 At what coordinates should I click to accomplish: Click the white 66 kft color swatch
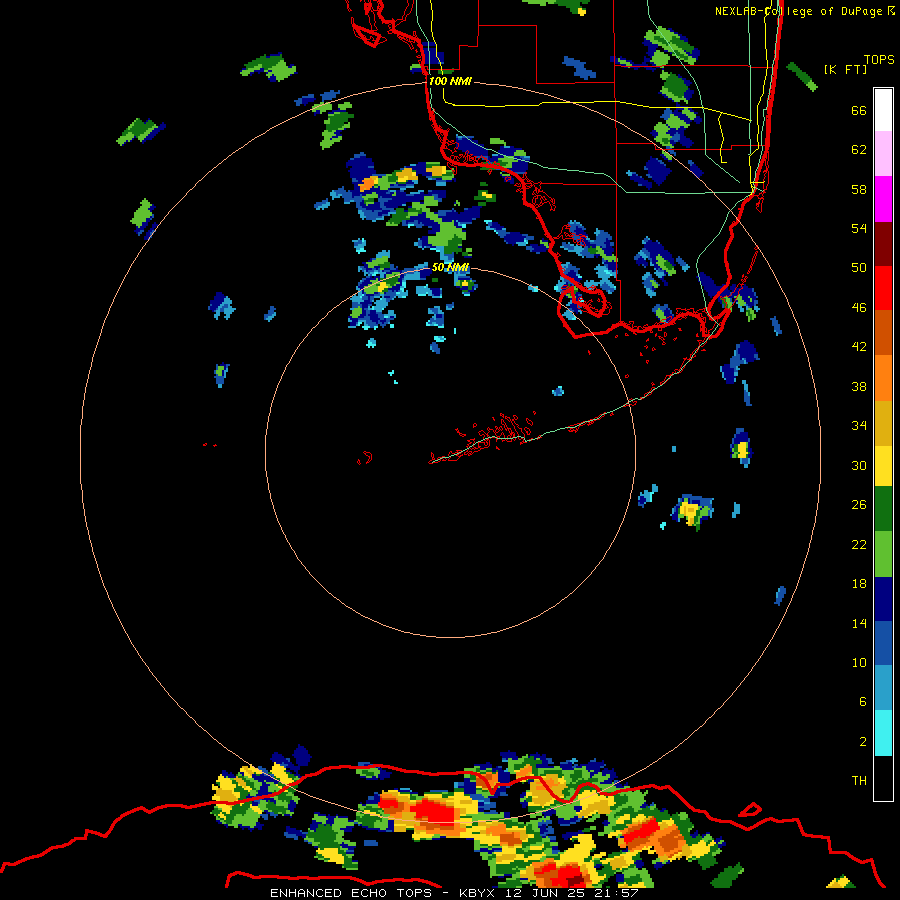883,110
